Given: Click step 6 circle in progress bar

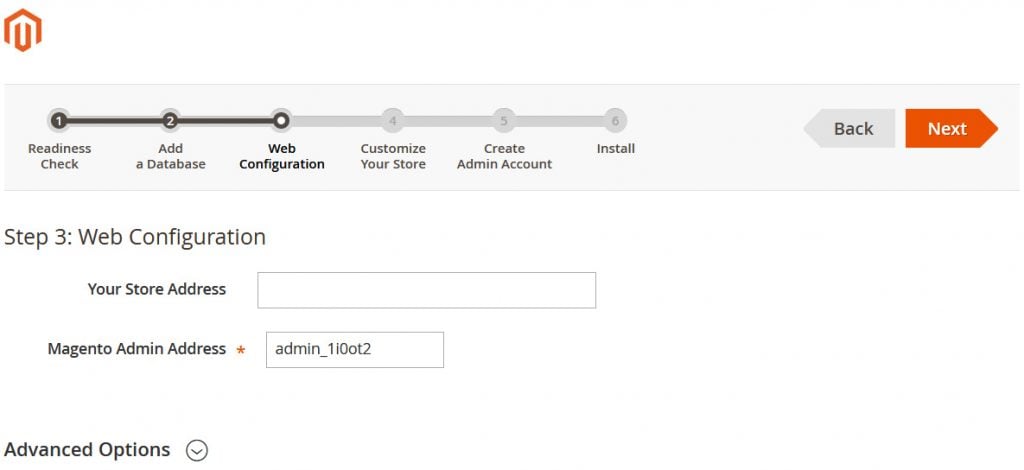Looking at the screenshot, I should tap(615, 121).
